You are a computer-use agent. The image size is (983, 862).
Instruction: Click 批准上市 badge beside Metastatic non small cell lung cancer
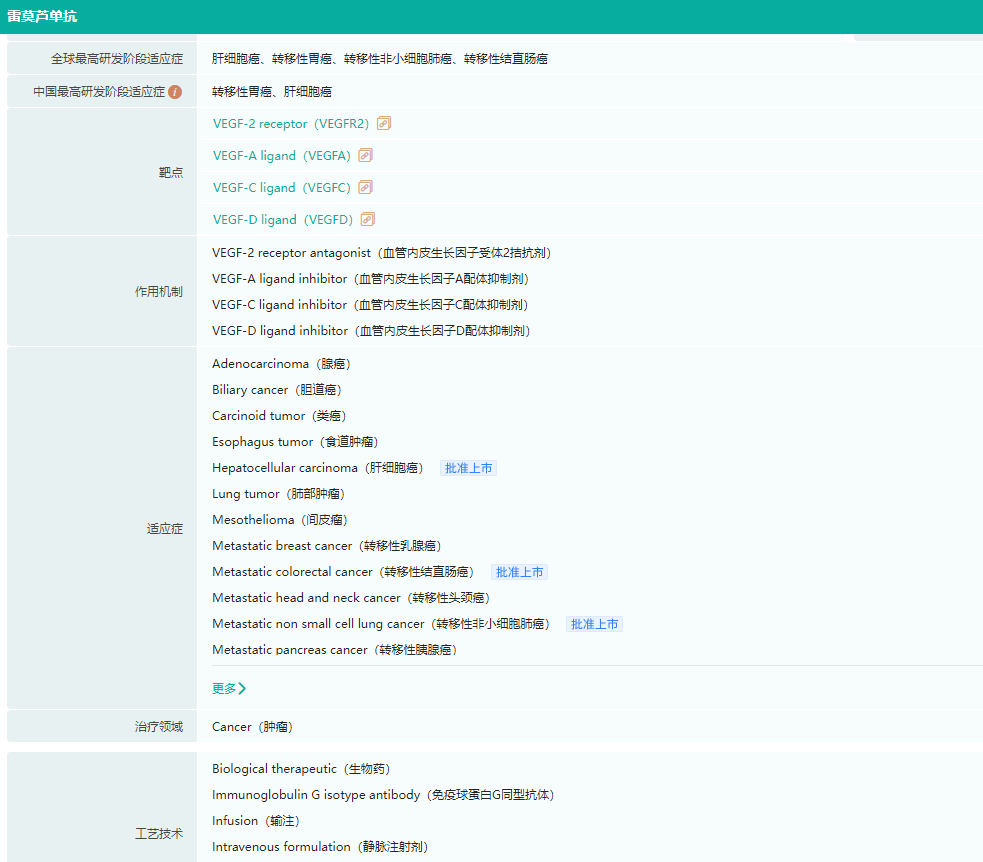point(594,624)
